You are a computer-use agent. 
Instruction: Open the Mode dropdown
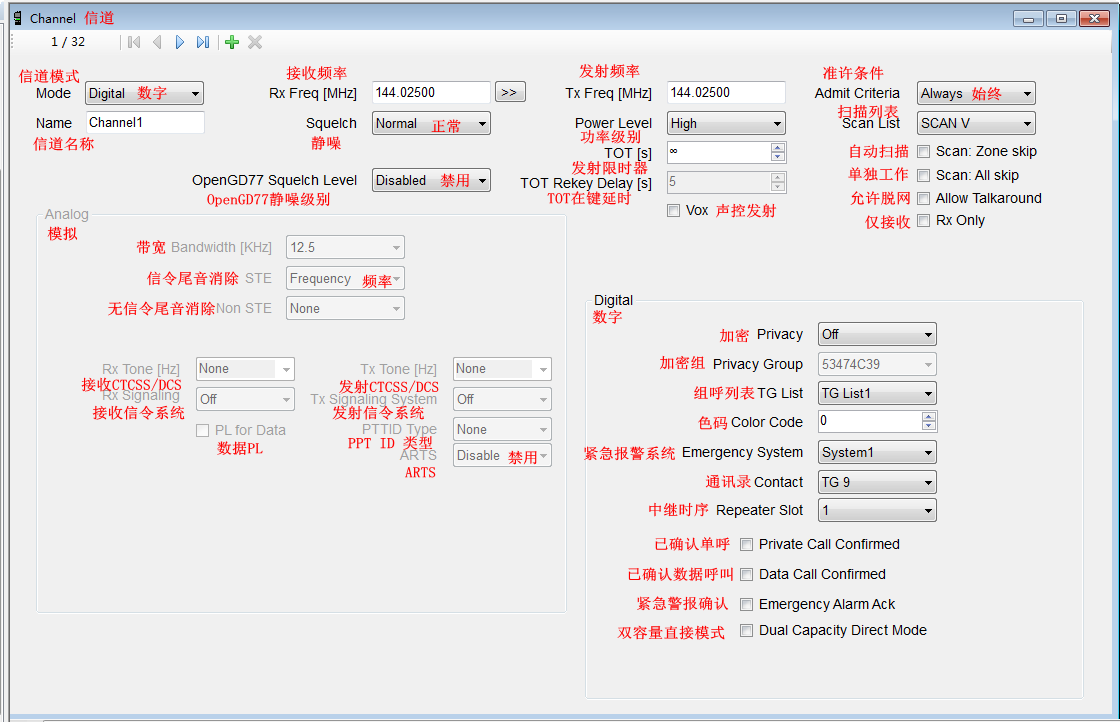[x=144, y=93]
